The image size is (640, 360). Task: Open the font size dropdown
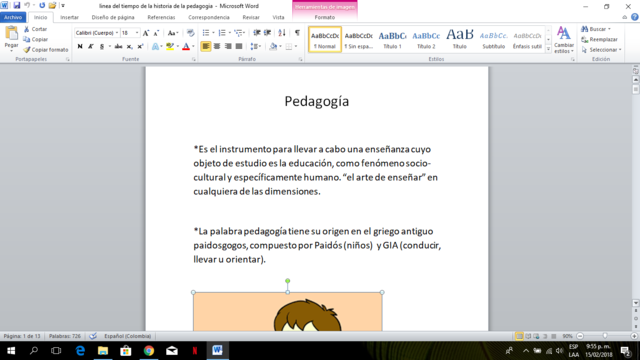(137, 33)
